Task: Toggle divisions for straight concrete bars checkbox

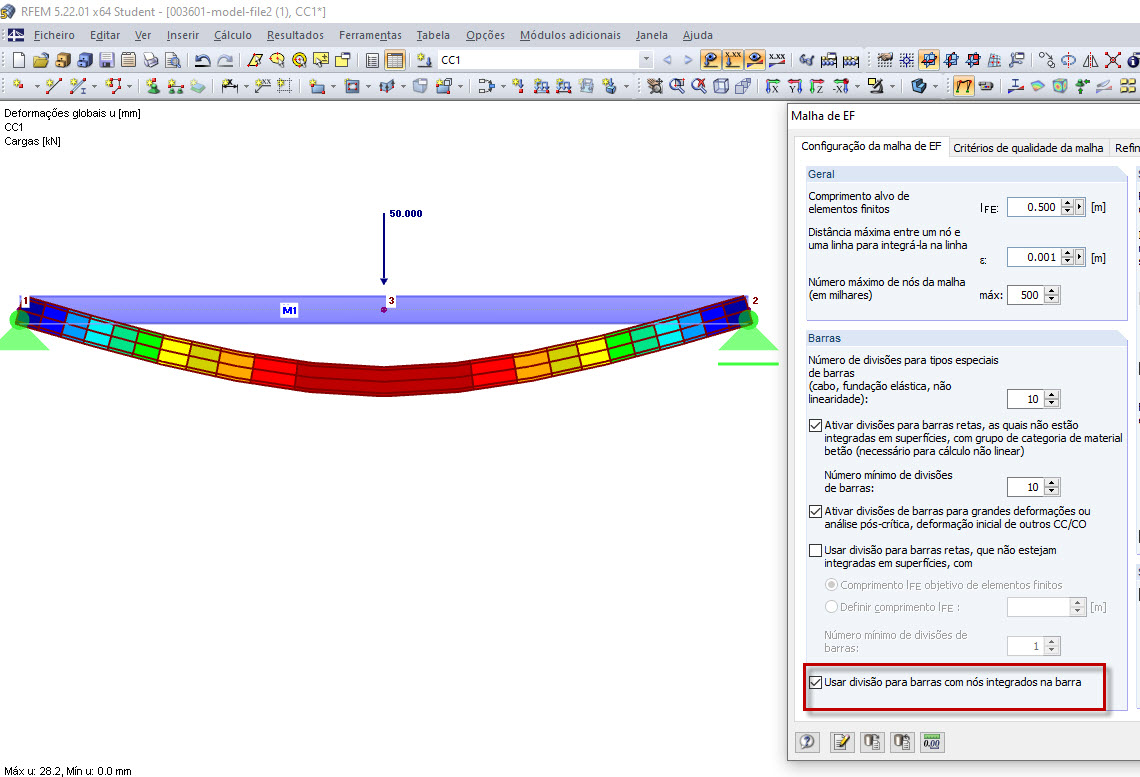Action: click(816, 426)
